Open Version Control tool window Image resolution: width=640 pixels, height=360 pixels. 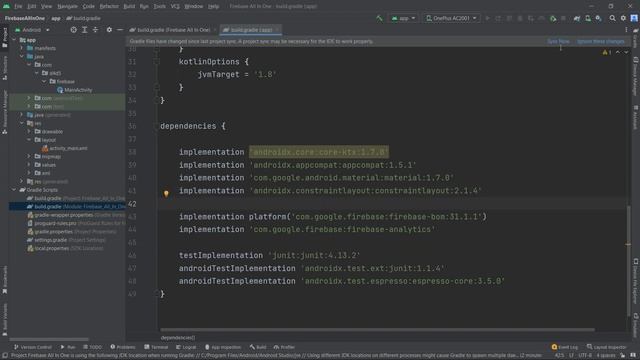click(x=33, y=347)
